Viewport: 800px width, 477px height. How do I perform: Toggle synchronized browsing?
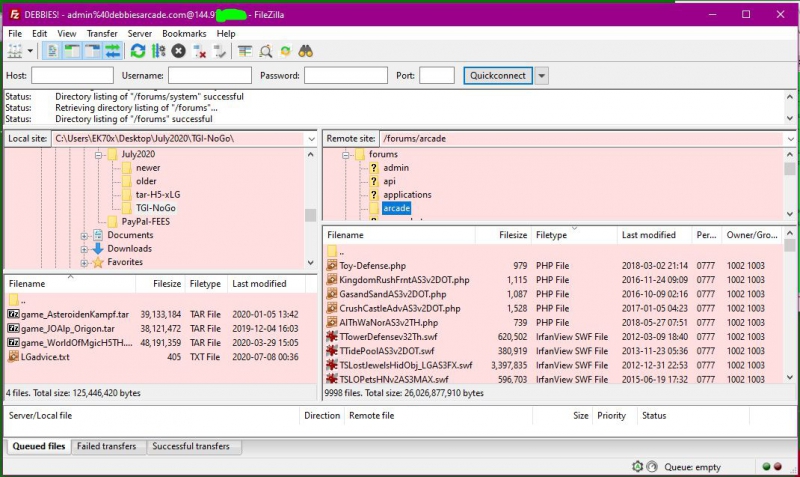coord(285,51)
